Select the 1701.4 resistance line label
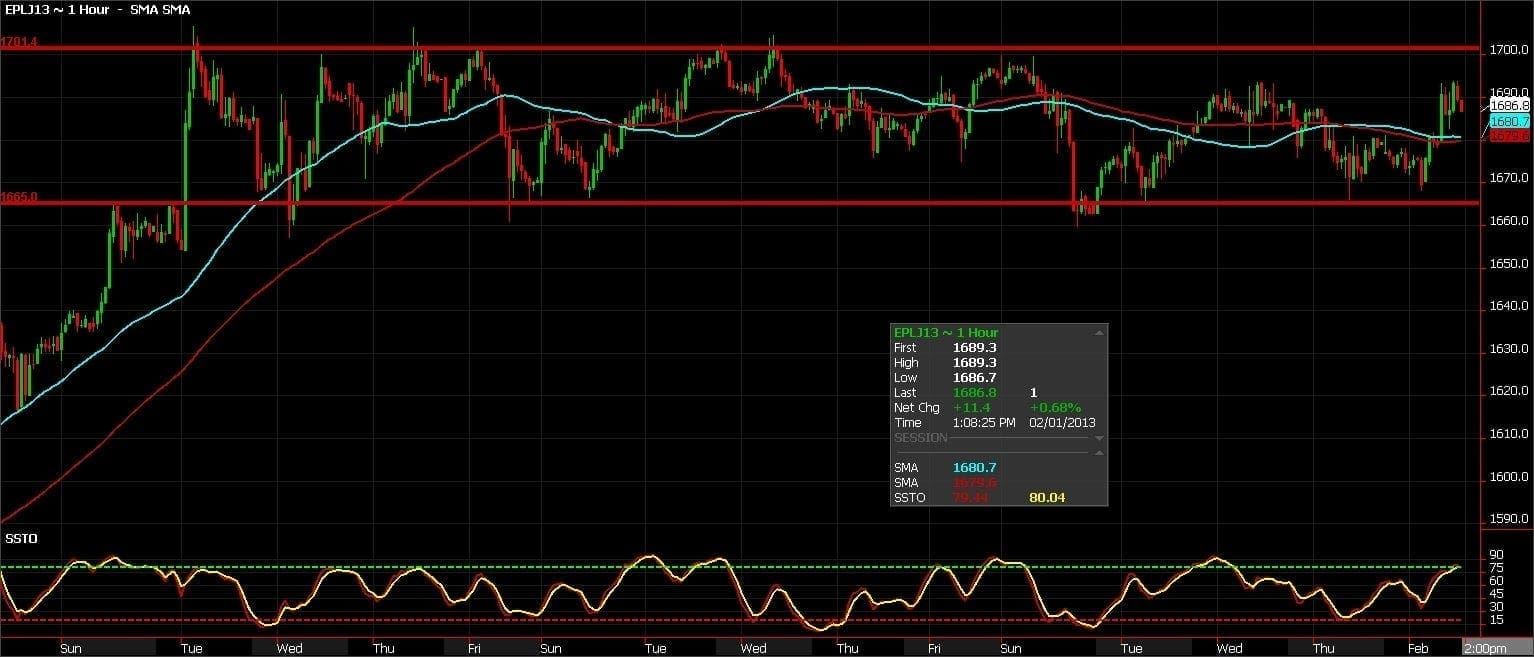Viewport: 1534px width, 657px height. point(20,42)
